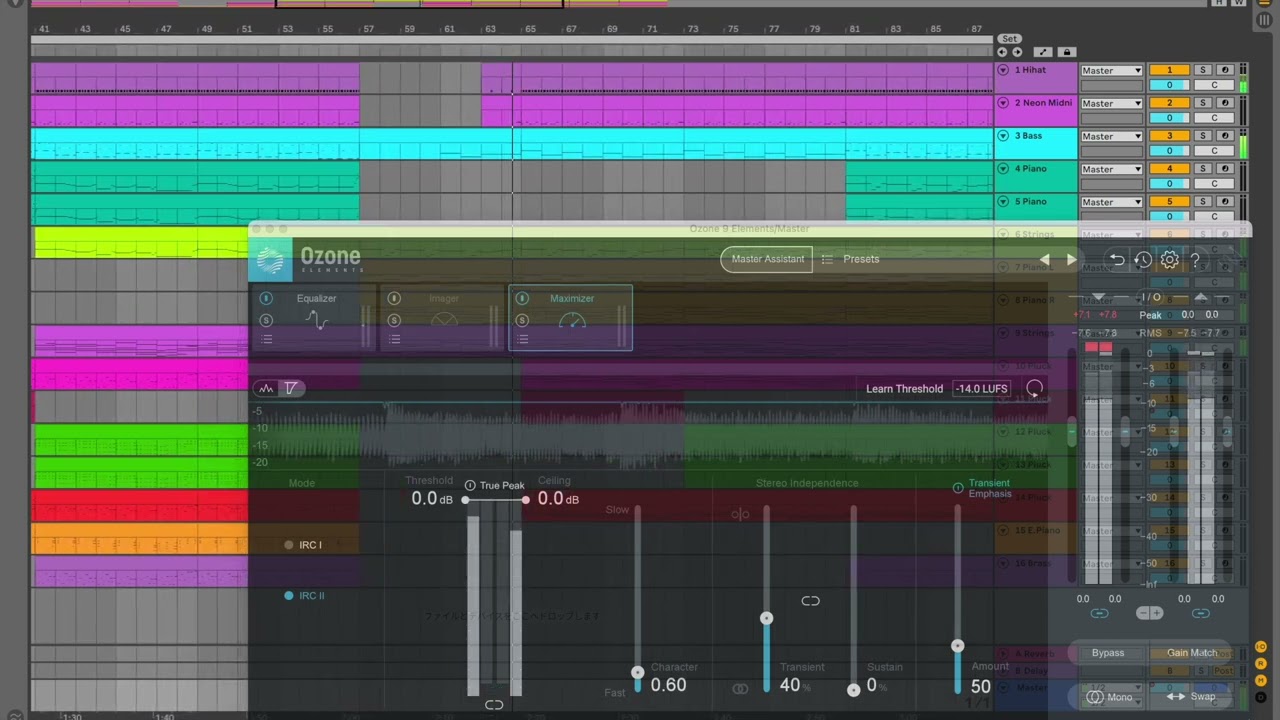This screenshot has height=720, width=1280.
Task: Select the gain reduction trace view icon
Action: click(x=291, y=388)
